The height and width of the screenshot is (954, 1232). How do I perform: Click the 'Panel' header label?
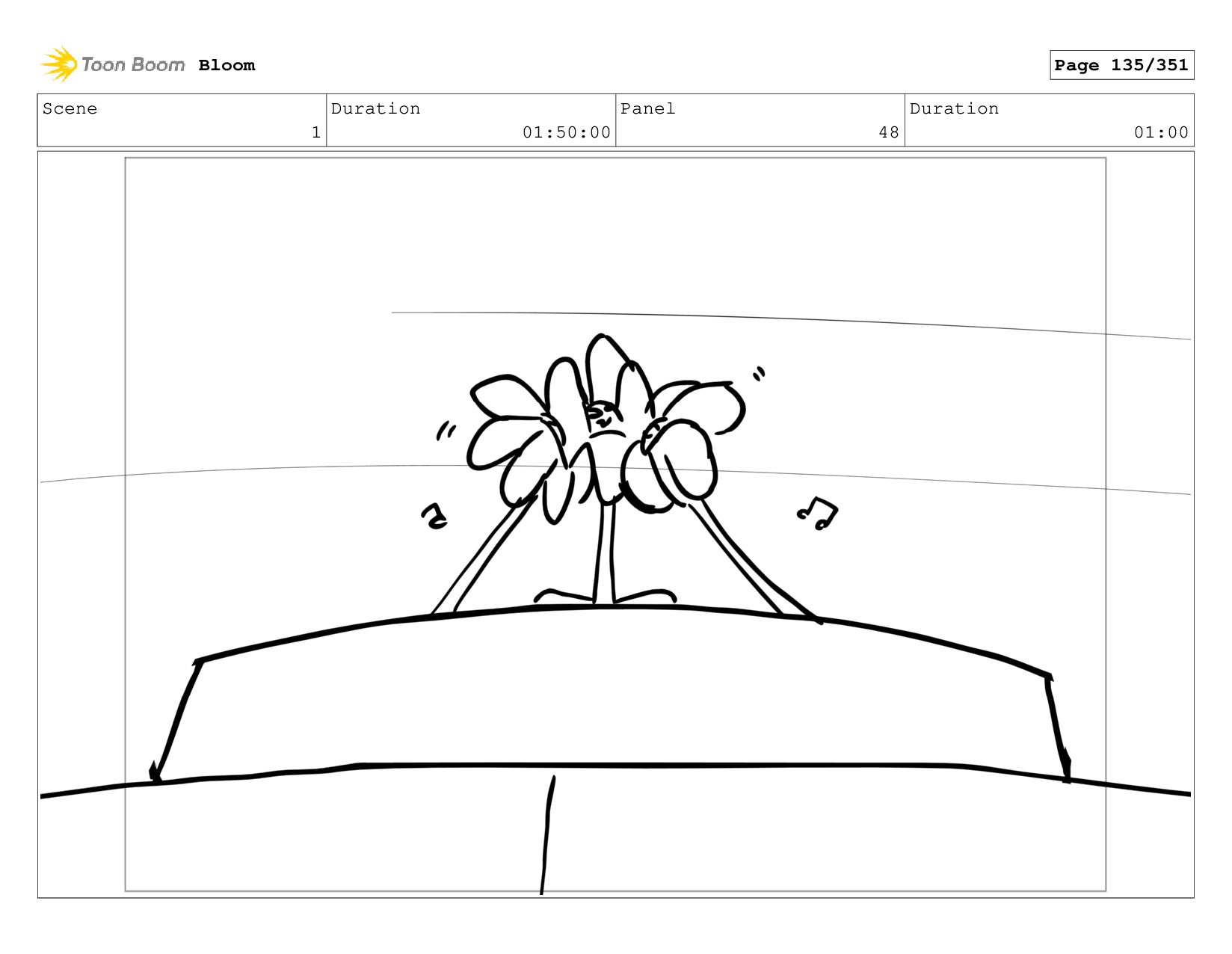[647, 108]
